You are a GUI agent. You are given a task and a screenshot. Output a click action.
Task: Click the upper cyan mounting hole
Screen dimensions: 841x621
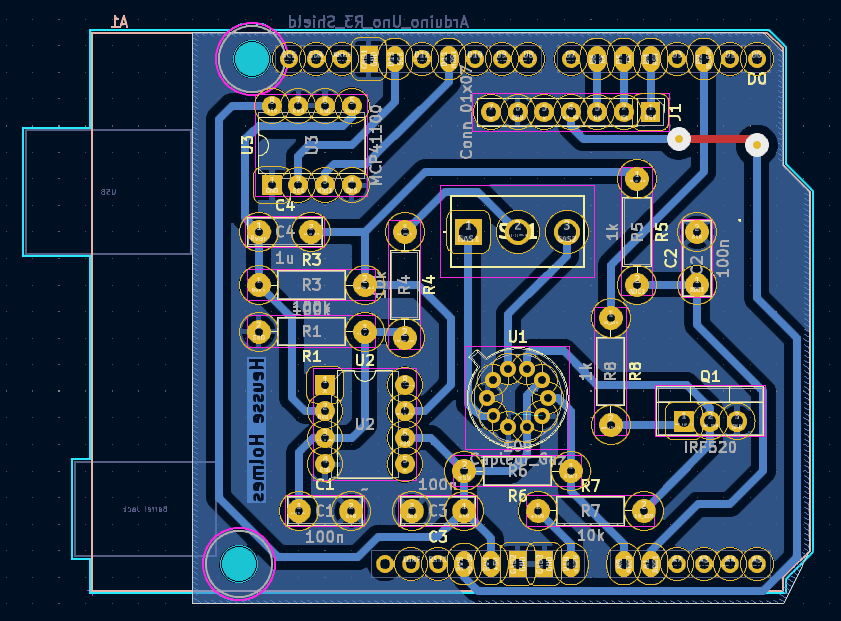[252, 58]
